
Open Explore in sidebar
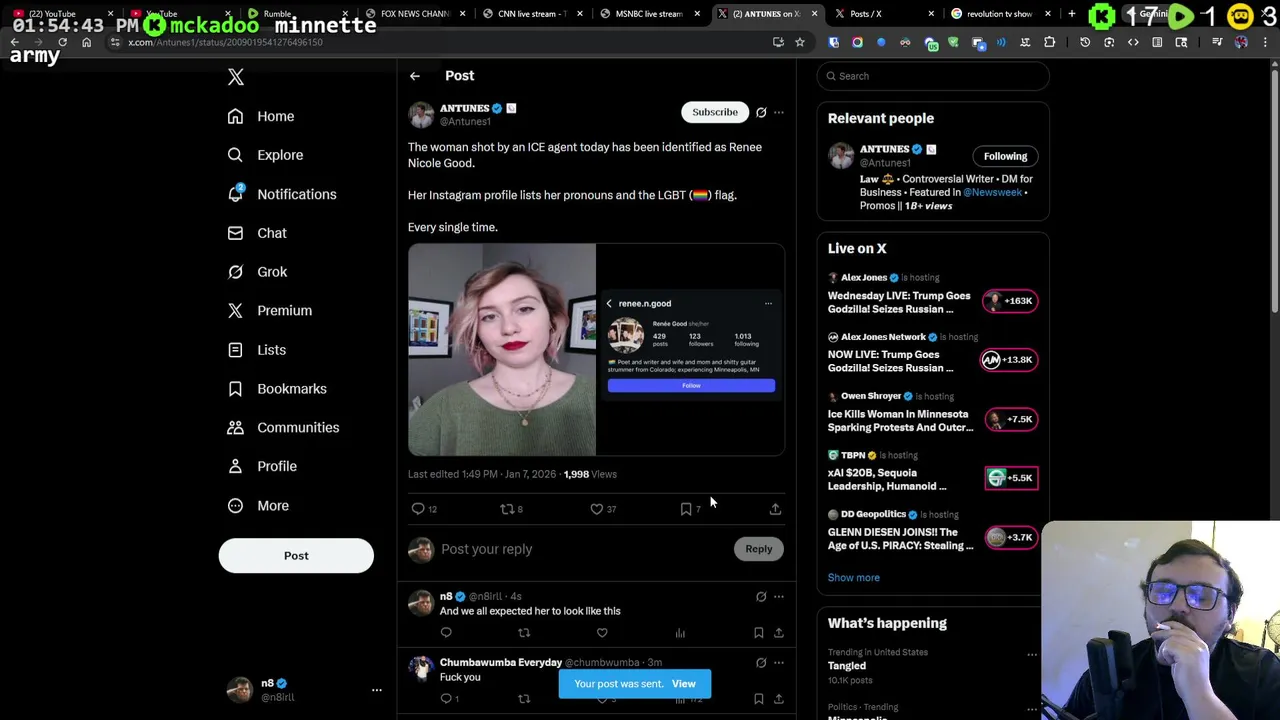[x=265, y=155]
